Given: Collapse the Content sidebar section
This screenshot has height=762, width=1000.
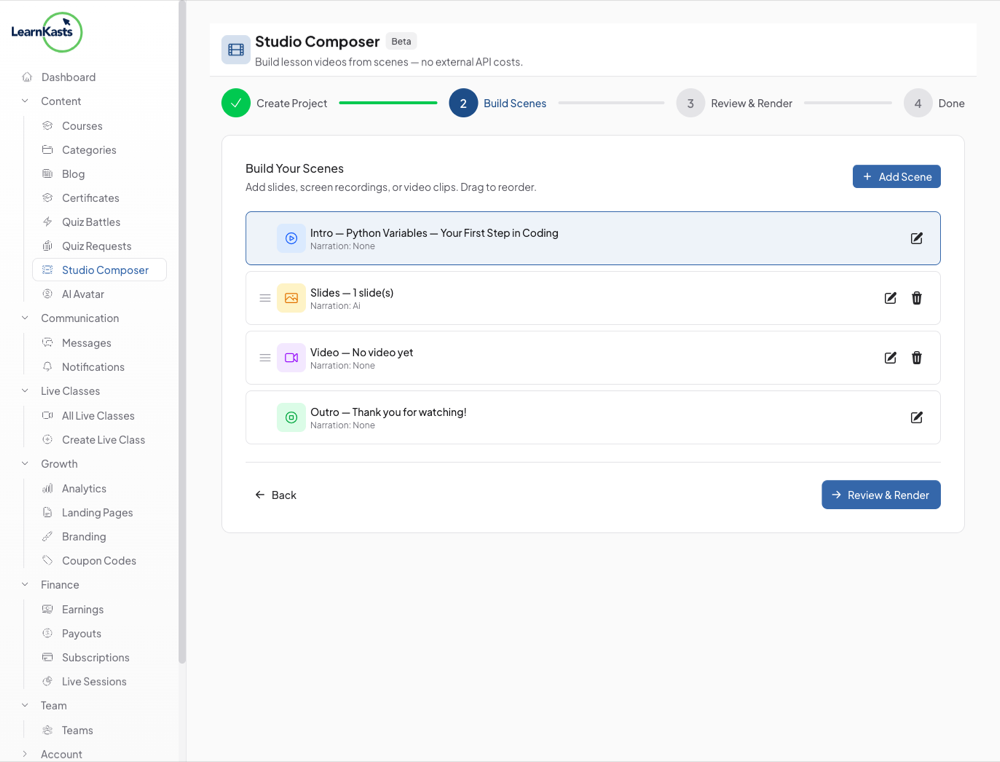Looking at the screenshot, I should pos(25,101).
